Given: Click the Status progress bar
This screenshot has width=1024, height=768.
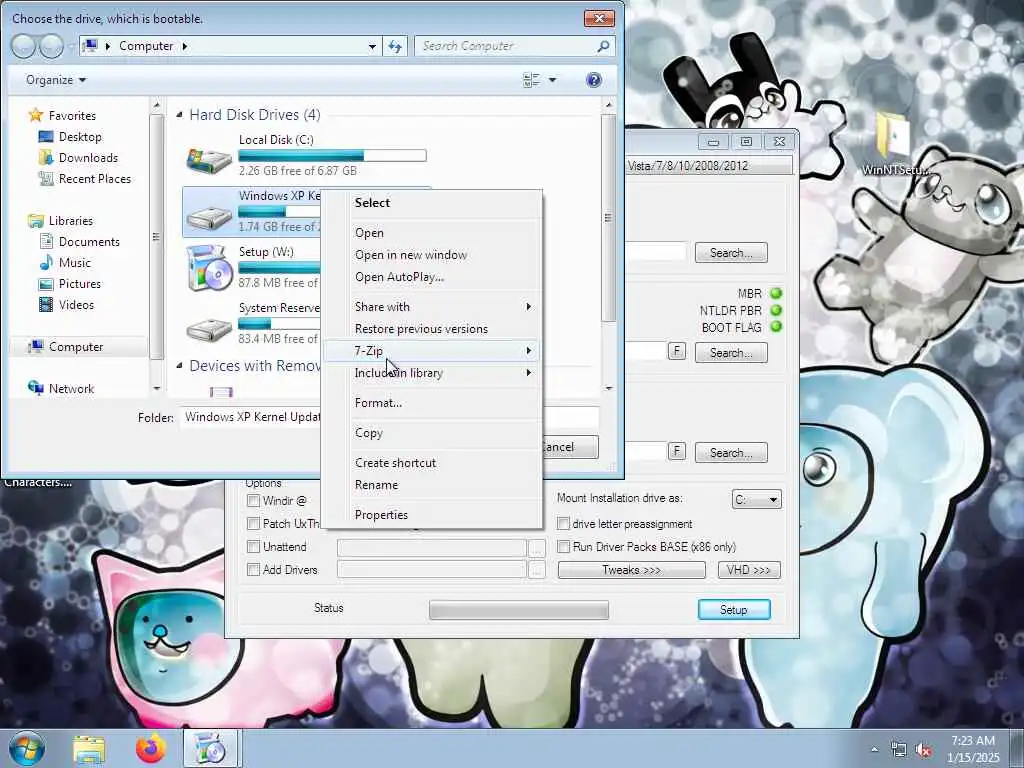Looking at the screenshot, I should coord(519,610).
